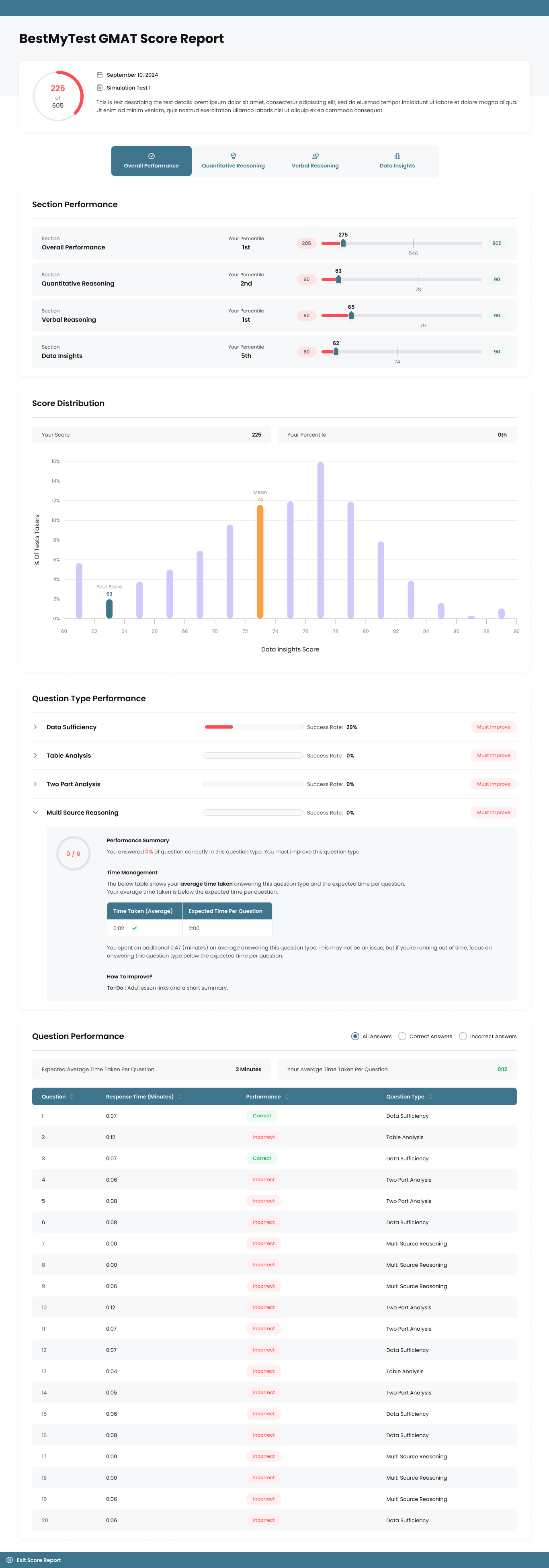The height and width of the screenshot is (1568, 549).
Task: Click the Simulation Test 1 label
Action: coord(129,88)
